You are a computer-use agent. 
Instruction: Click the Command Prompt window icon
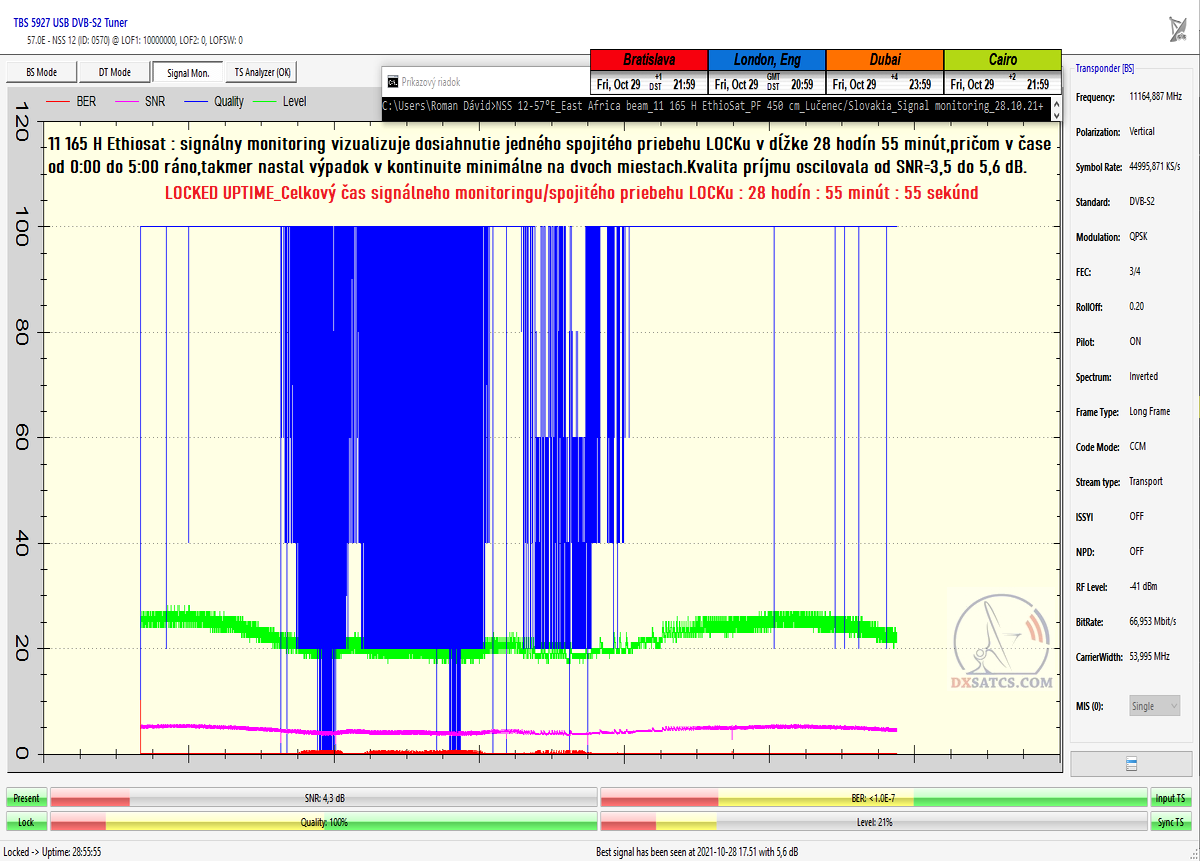pos(392,82)
